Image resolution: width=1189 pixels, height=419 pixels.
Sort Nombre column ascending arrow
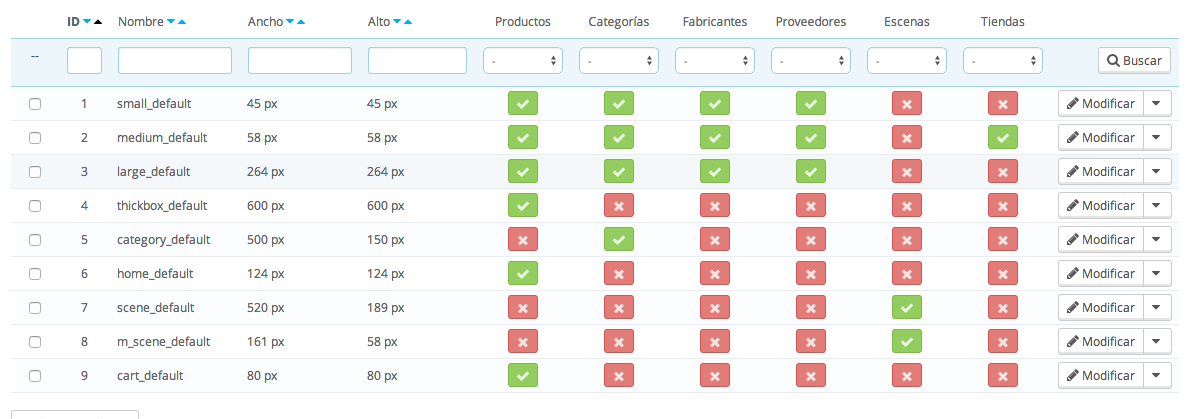point(181,21)
